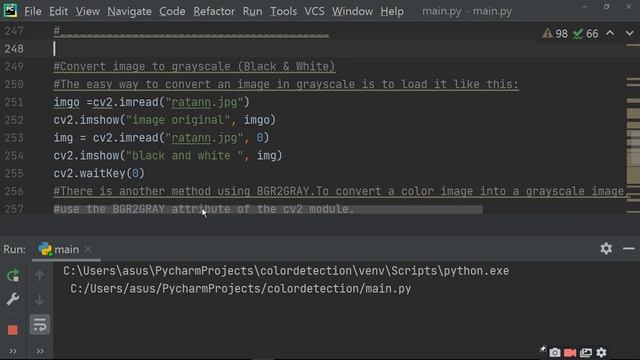Viewport: 640px width, 360px height.
Task: Click the 98 warnings indicator
Action: click(555, 33)
